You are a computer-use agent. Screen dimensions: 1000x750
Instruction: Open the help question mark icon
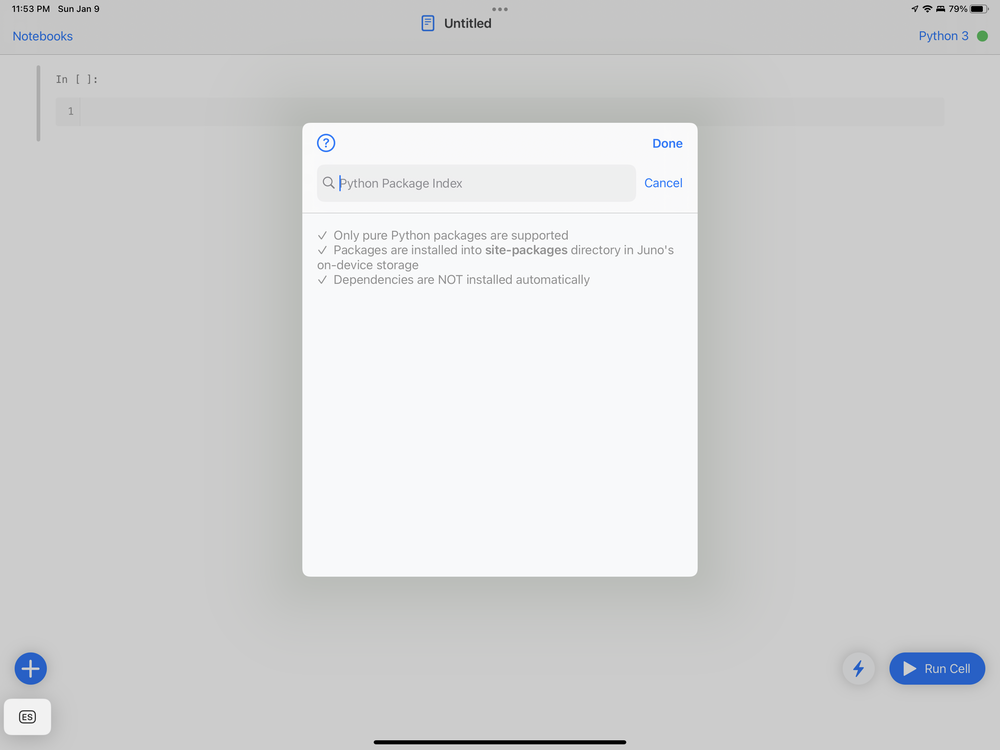click(326, 143)
